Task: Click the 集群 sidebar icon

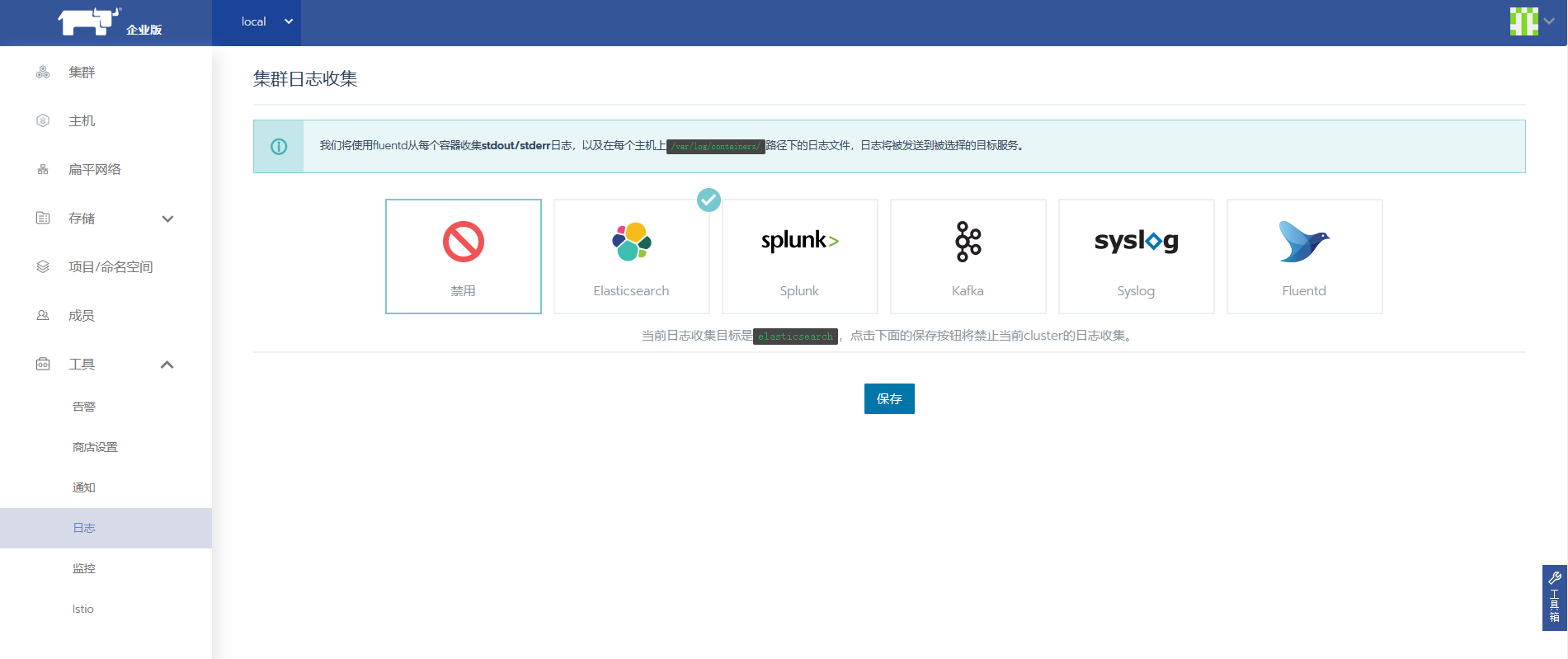Action: pyautogui.click(x=43, y=73)
